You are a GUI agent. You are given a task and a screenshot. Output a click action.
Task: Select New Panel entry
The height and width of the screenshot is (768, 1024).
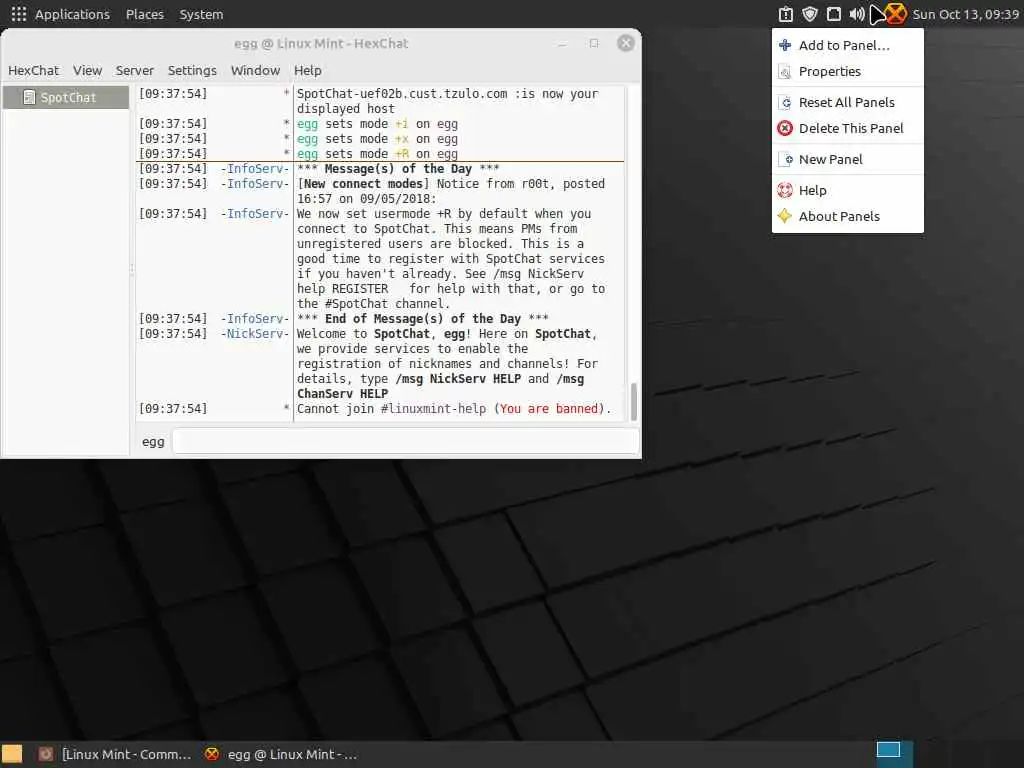[x=848, y=159]
